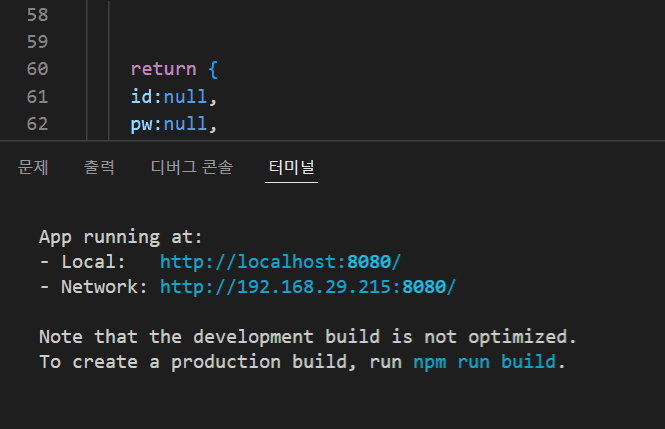Select line number 59 in gutter
The image size is (665, 429).
pos(36,43)
